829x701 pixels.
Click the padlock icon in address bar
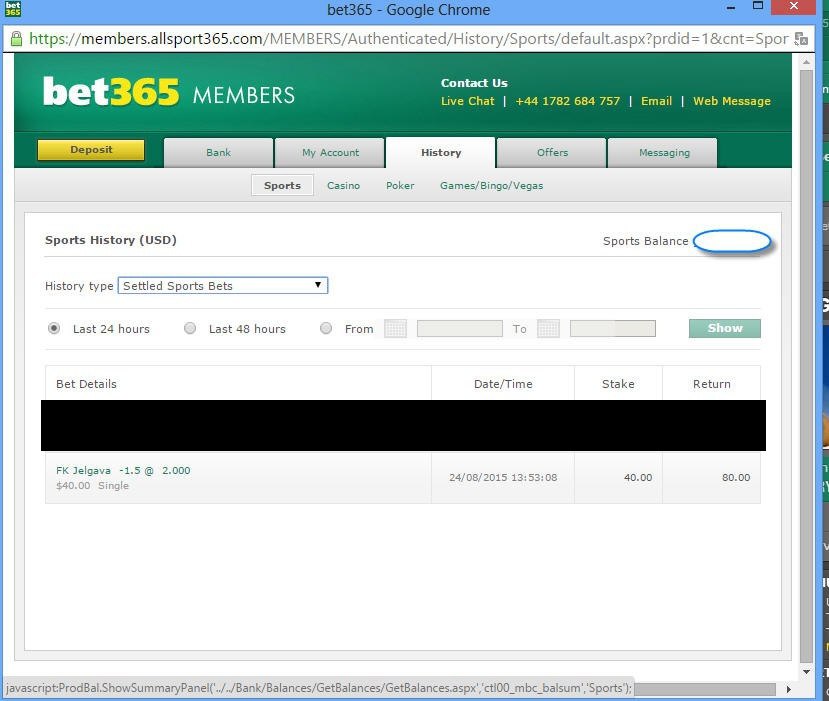(16, 39)
